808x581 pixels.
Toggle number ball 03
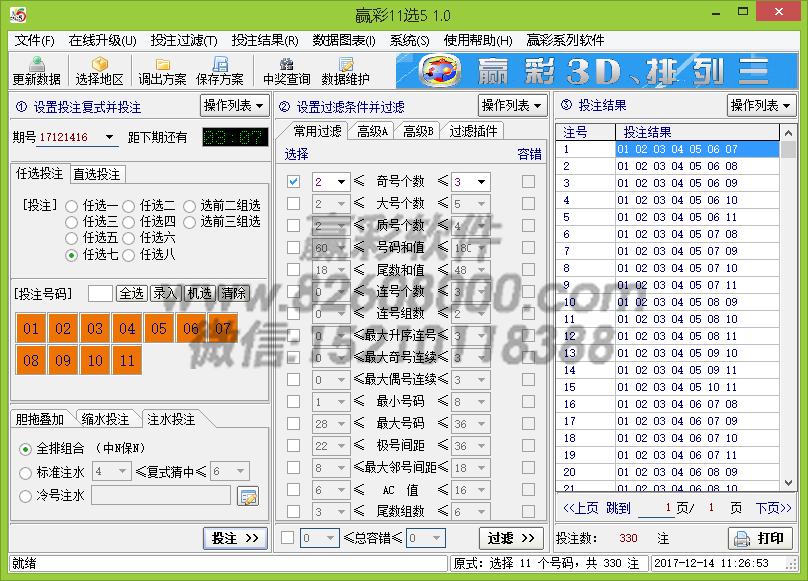tap(95, 328)
